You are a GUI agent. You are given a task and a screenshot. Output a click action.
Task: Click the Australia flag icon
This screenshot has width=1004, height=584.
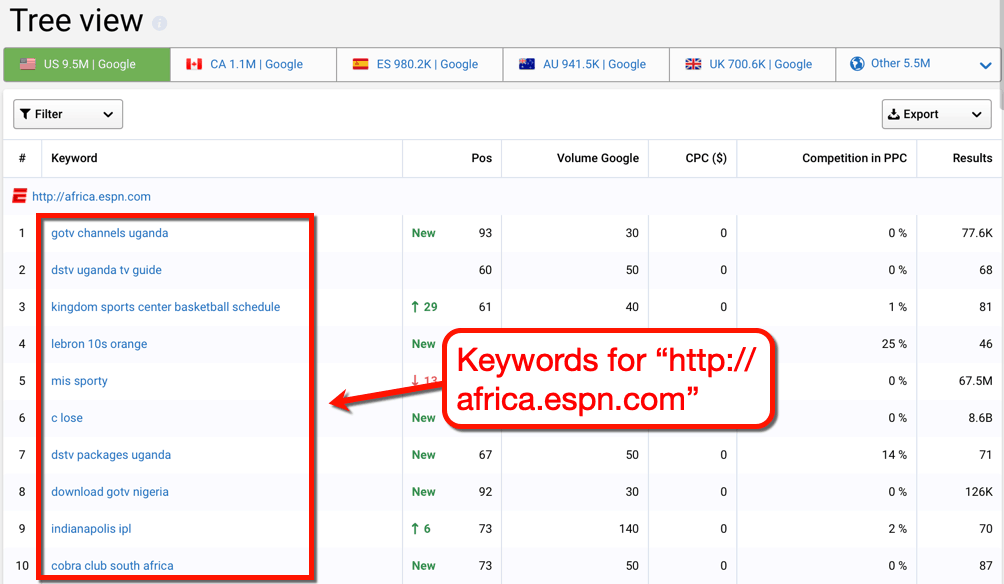point(527,64)
